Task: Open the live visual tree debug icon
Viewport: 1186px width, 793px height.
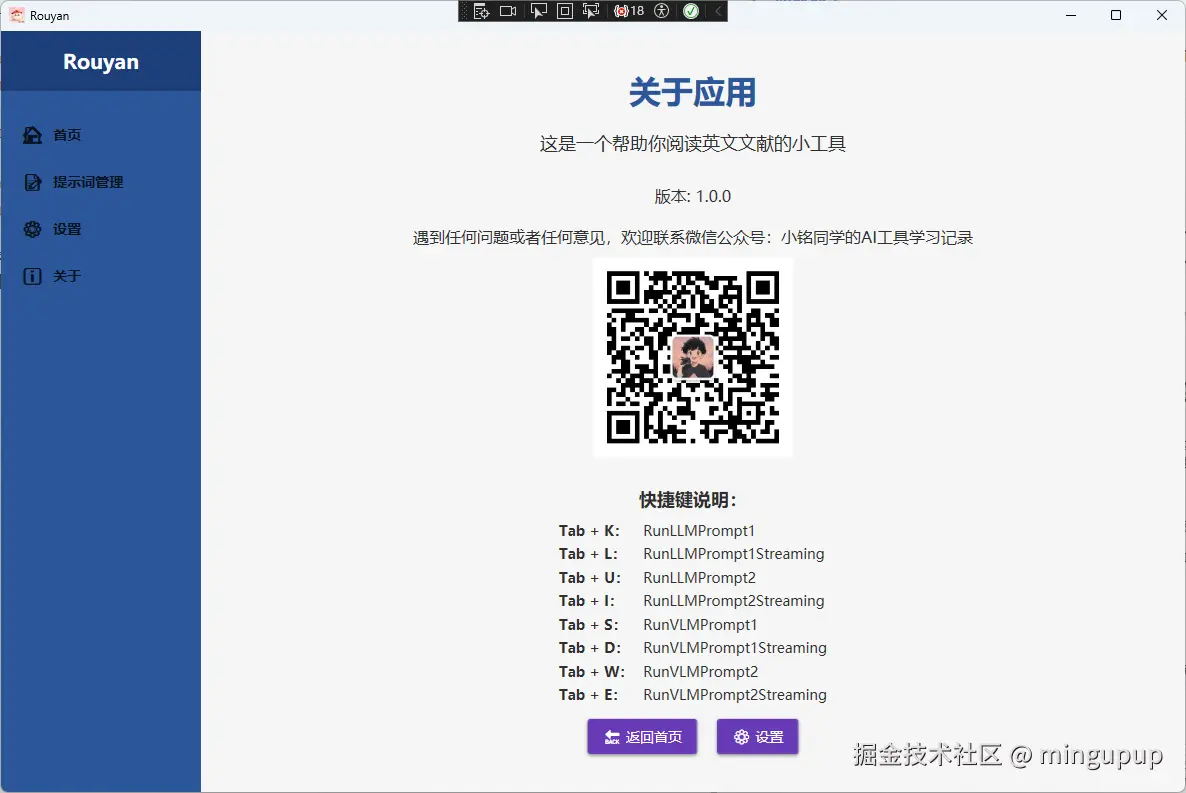Action: pos(481,11)
